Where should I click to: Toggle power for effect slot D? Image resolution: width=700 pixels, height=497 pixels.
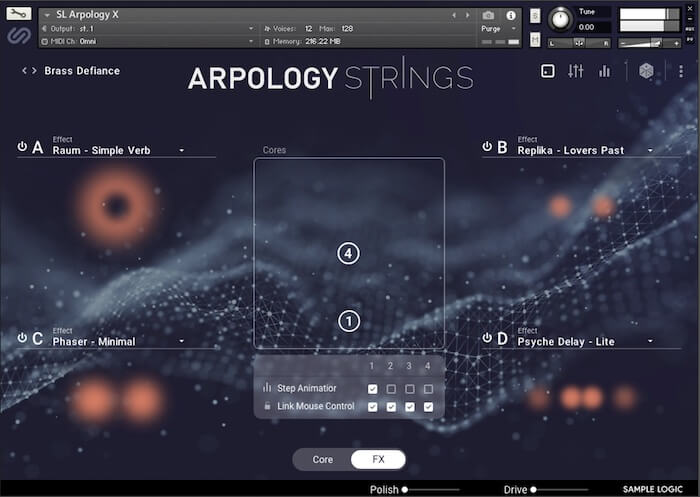(x=487, y=338)
